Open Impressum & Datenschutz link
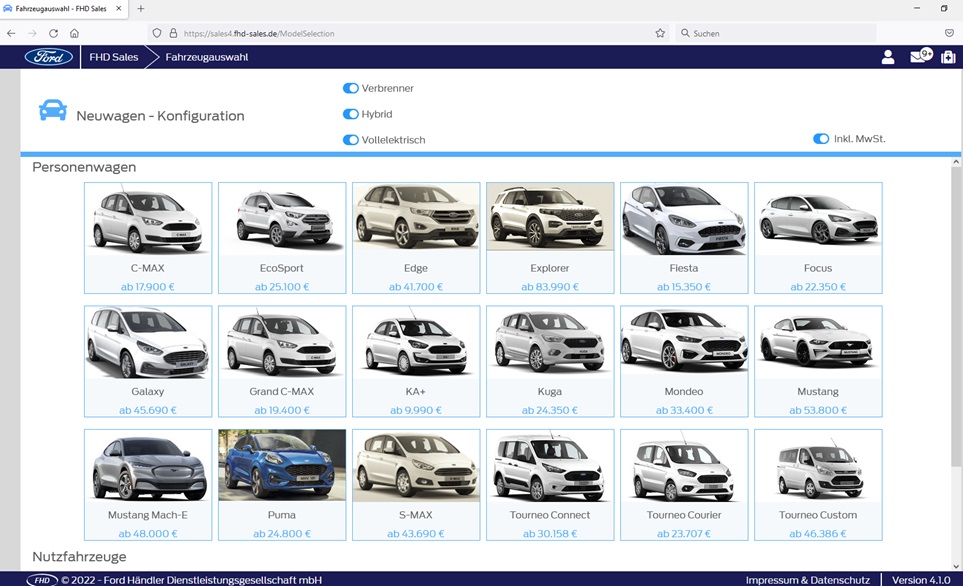Screen dimensions: 963x586 click(808, 580)
